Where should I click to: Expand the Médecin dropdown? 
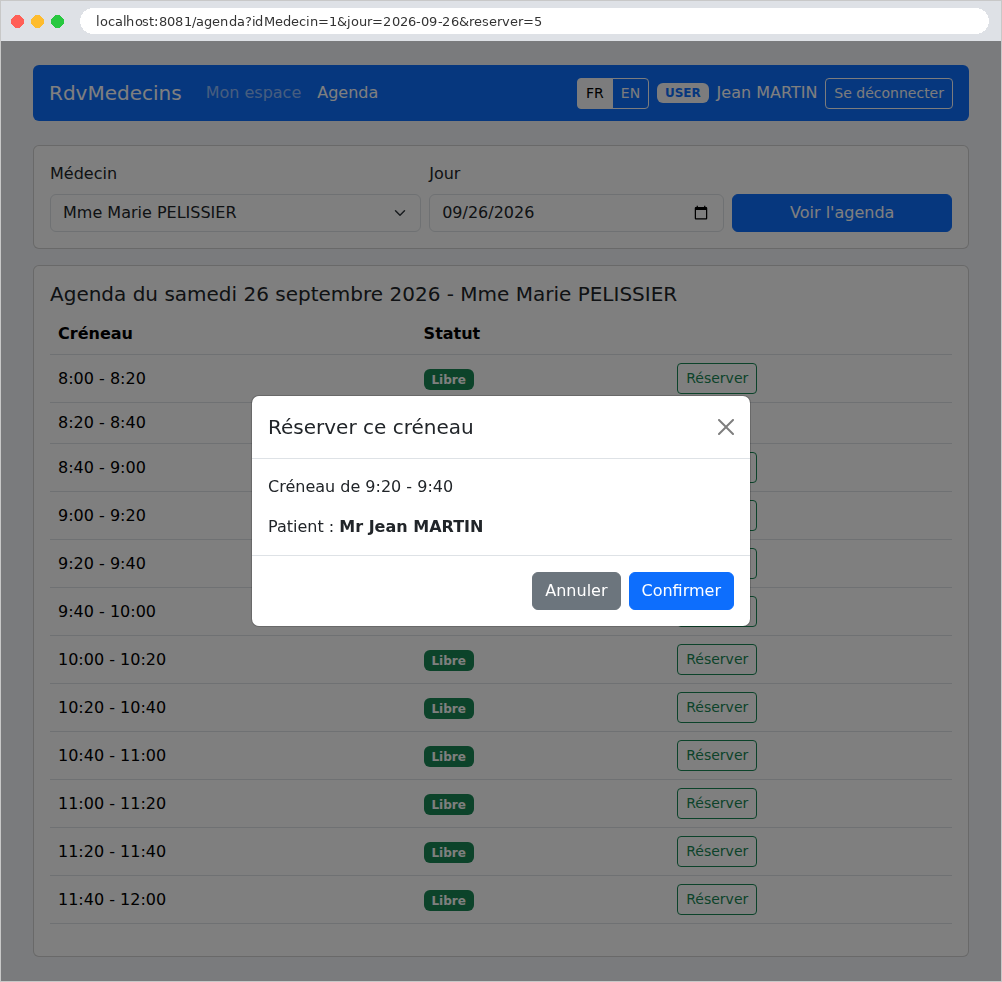[235, 213]
